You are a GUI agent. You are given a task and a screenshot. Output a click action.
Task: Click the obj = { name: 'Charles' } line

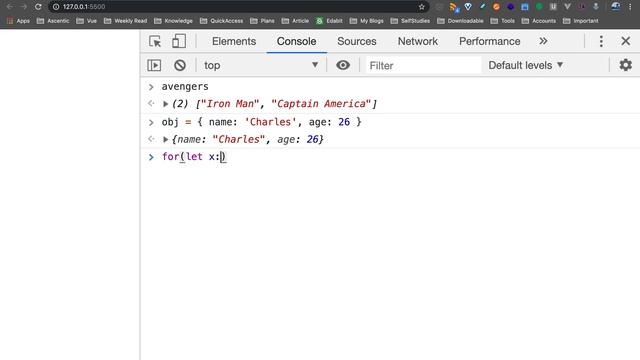click(261, 122)
